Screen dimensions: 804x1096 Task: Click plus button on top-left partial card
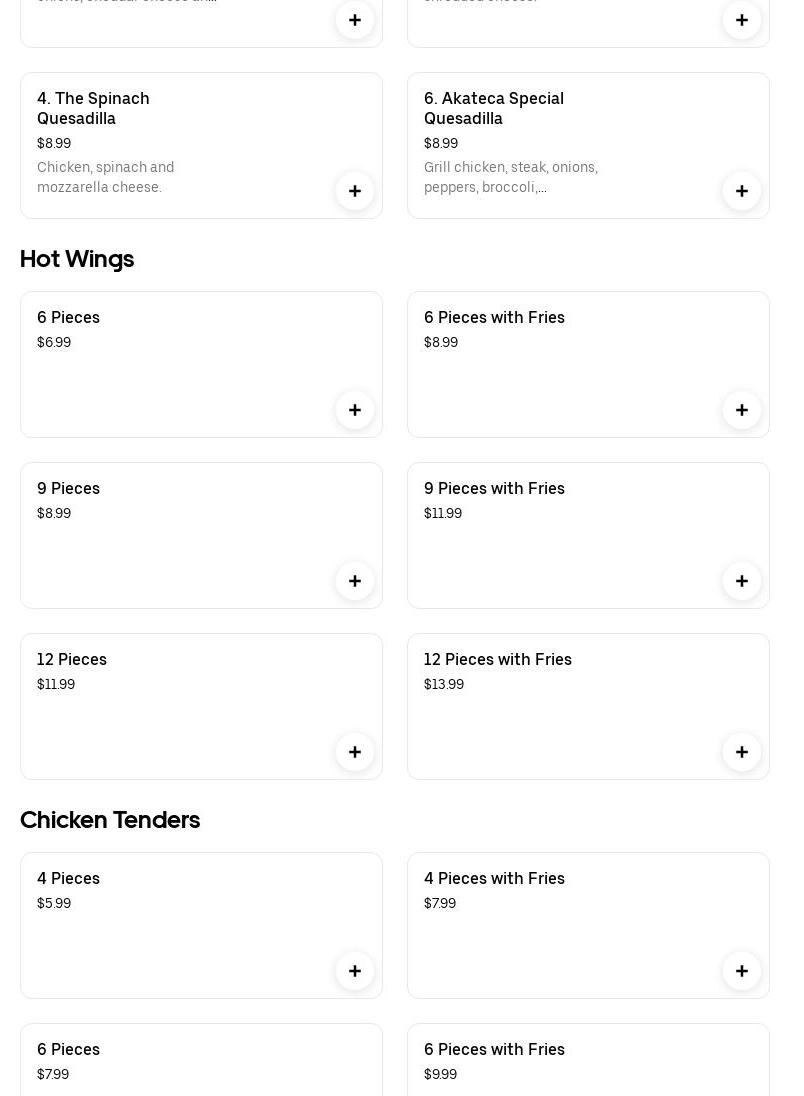coord(354,20)
